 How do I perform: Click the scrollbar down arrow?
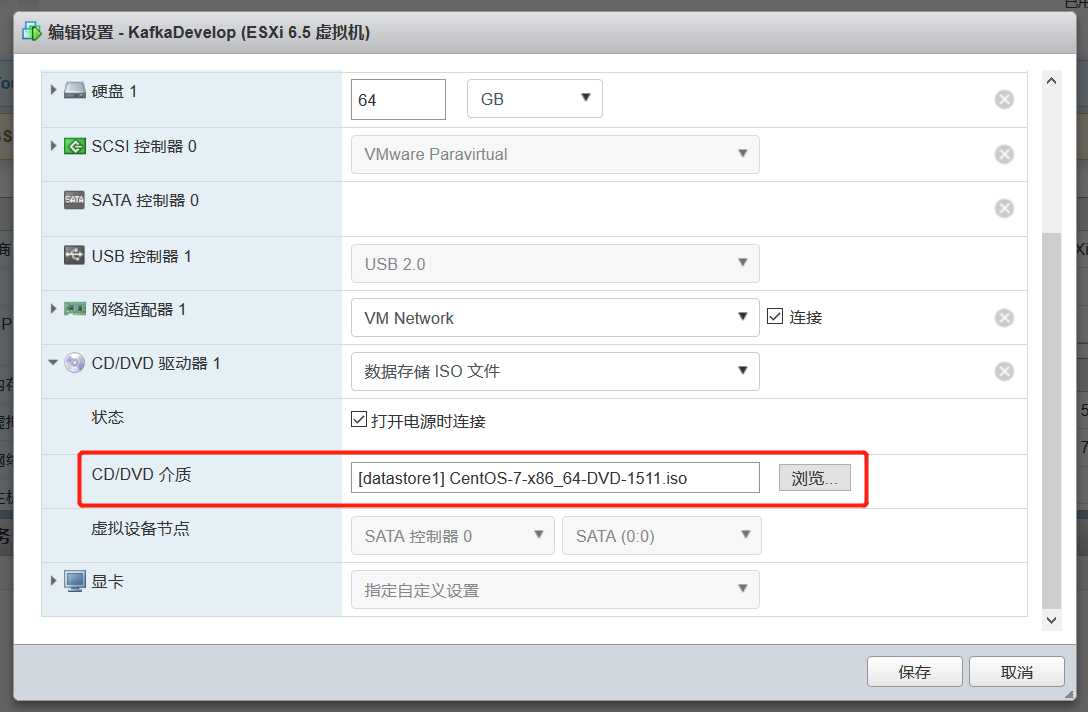pyautogui.click(x=1051, y=620)
